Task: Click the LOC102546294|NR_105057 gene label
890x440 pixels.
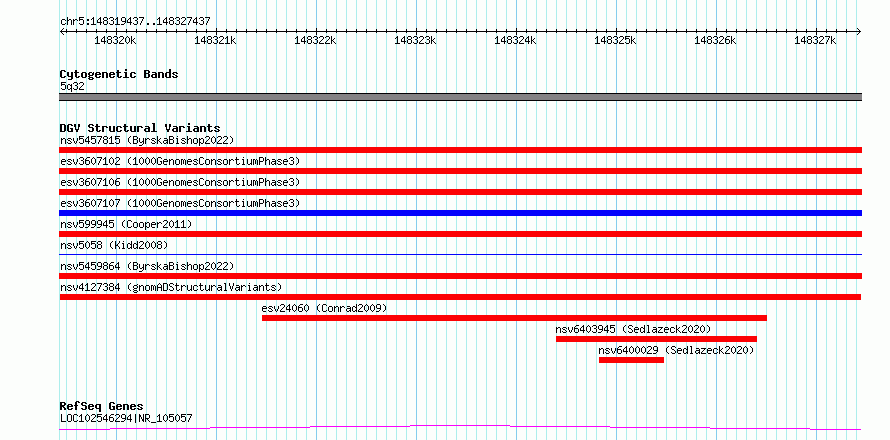Action: [x=126, y=418]
